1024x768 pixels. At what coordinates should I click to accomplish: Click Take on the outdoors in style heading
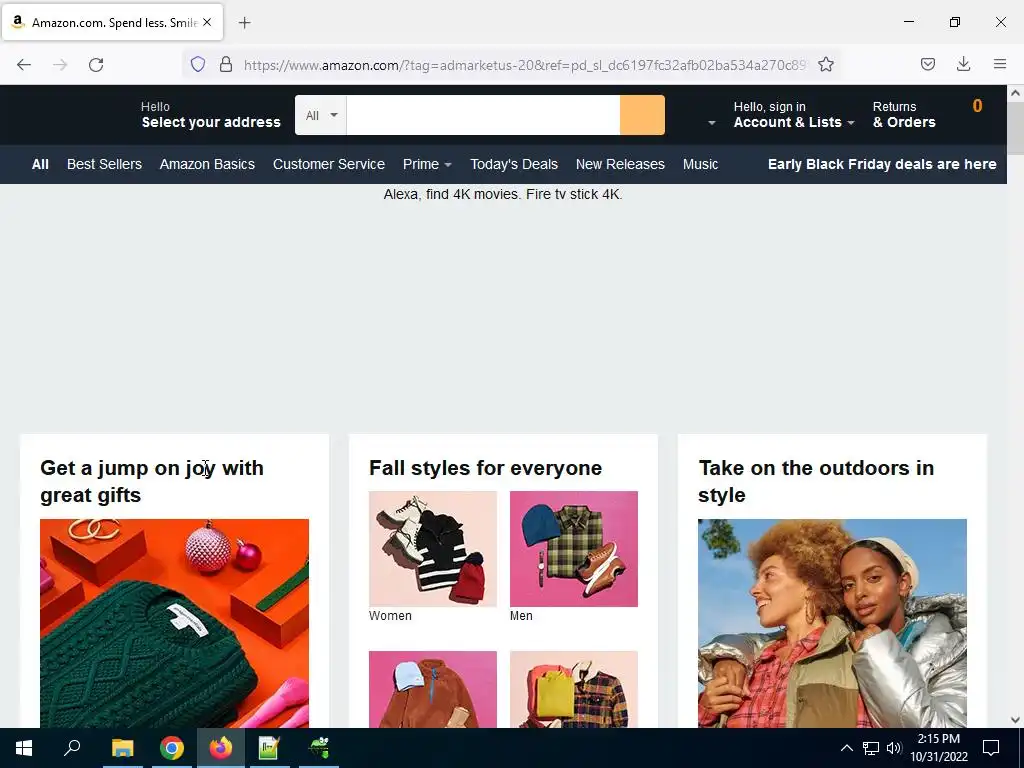(x=816, y=481)
